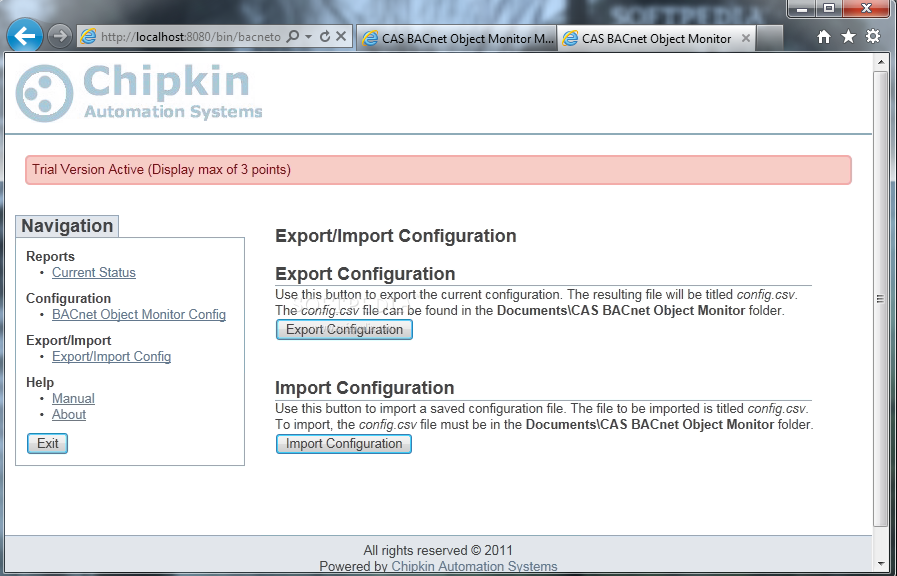Close the browser window
The image size is (897, 576).
(x=866, y=9)
